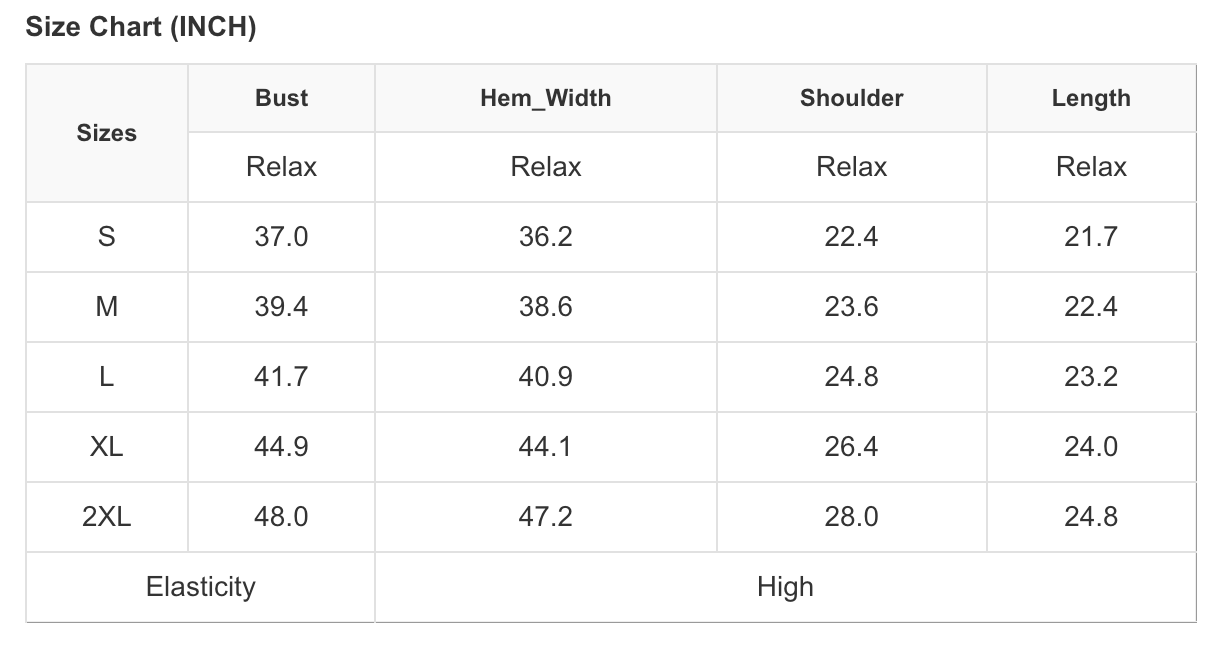Click Length value 24.0 for size XL
Image resolution: width=1226 pixels, height=660 pixels.
(1091, 447)
